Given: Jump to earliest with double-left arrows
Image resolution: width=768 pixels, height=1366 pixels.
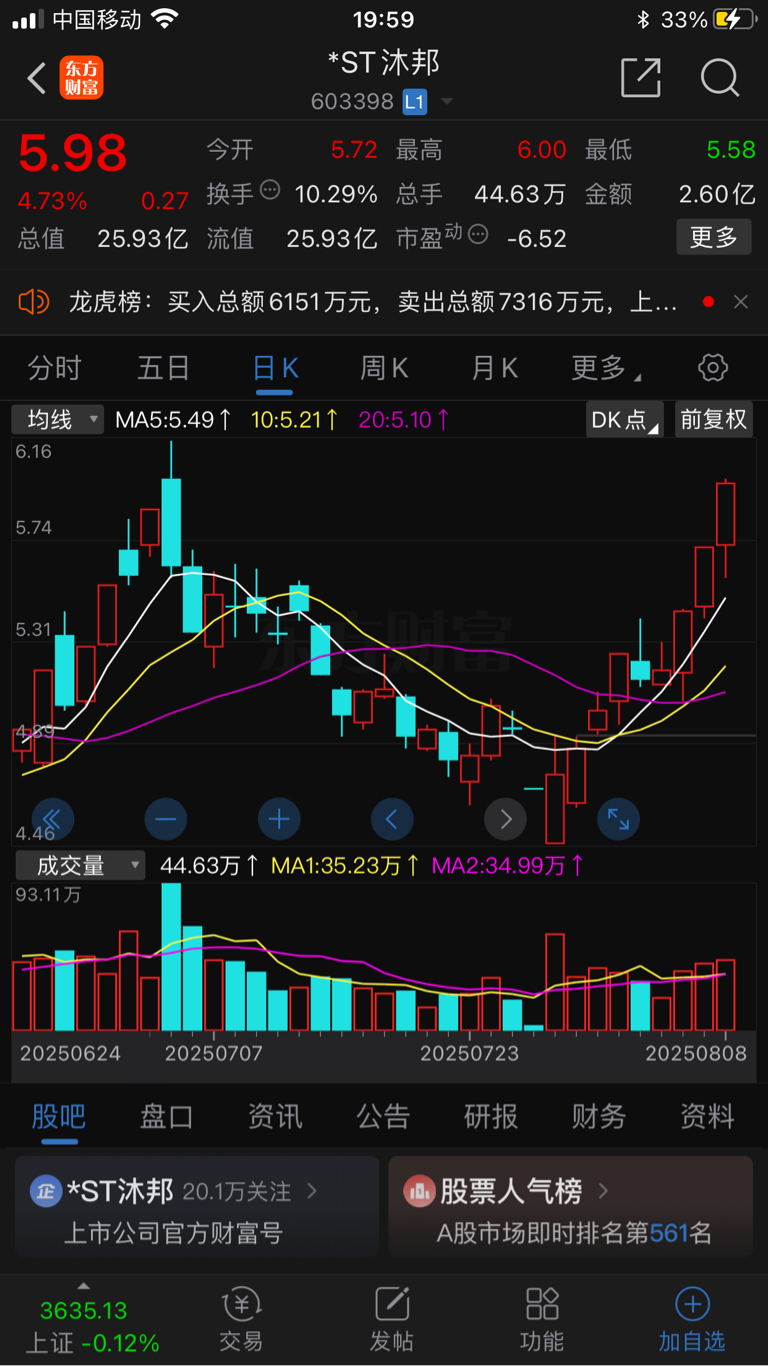Looking at the screenshot, I should 52,820.
